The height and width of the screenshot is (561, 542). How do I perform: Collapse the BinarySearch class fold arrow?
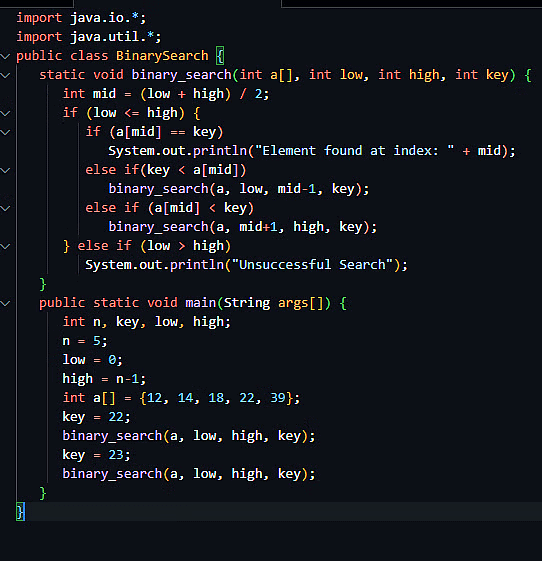[5, 56]
